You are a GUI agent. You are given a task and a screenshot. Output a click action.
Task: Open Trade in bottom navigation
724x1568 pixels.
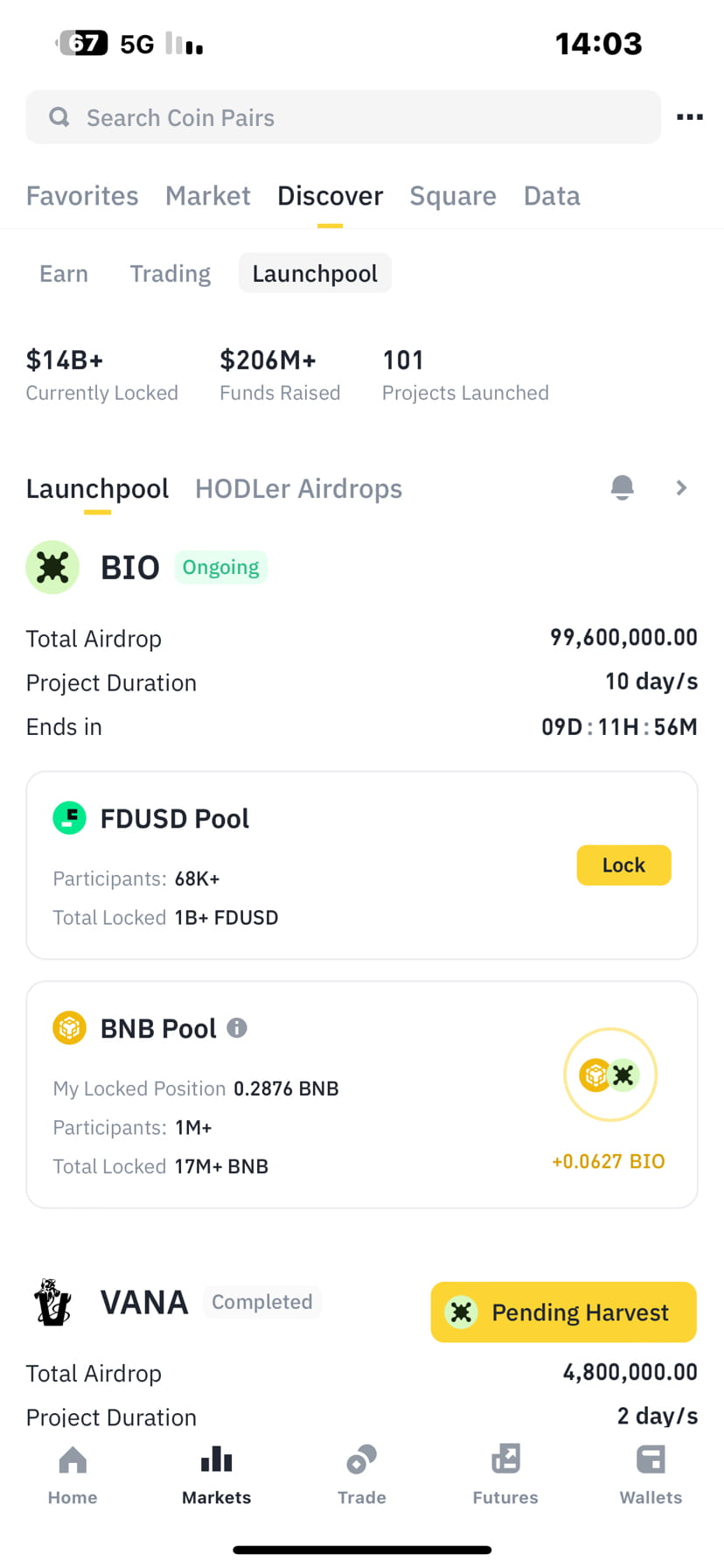tap(362, 1475)
